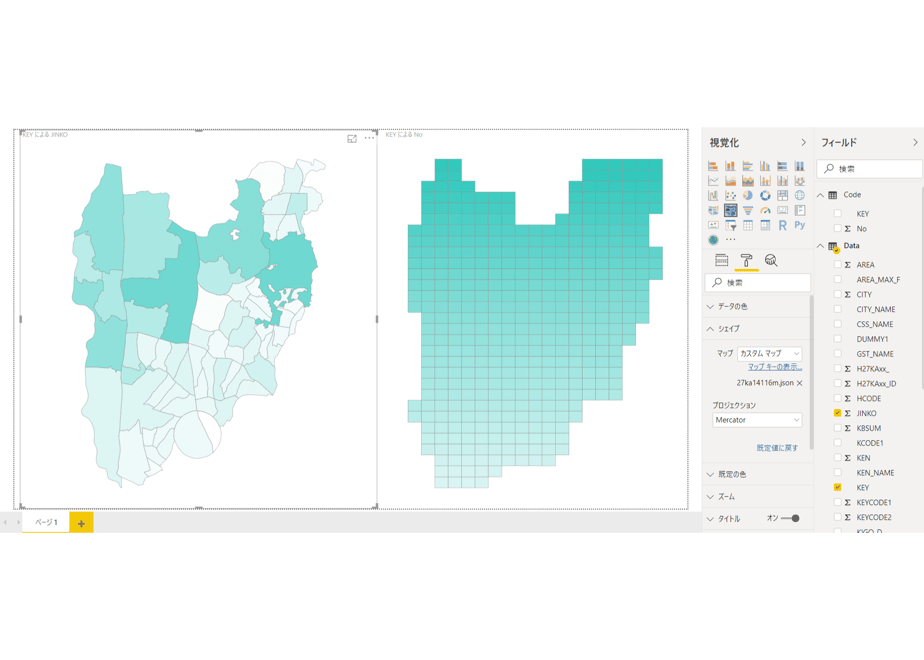The height and width of the screenshot is (660, 924).
Task: Open focus mode for JINKO map
Action: pyautogui.click(x=352, y=138)
